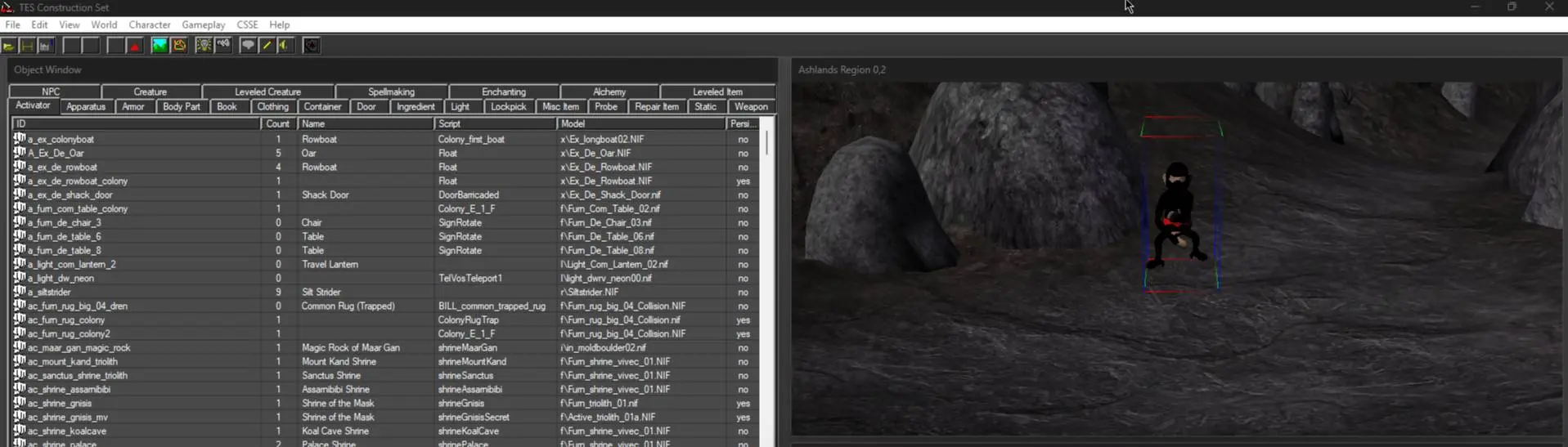Switch to the Lockpick tab
Screen dimensions: 1568x447
[509, 106]
